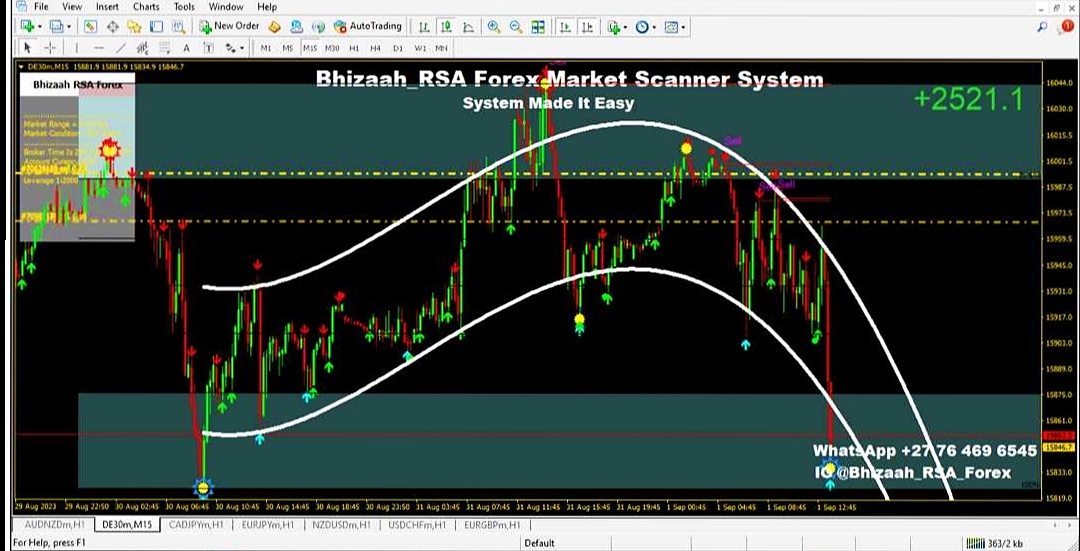Select the Text tool
Viewport: 1080px width, 551px height.
[x=186, y=48]
